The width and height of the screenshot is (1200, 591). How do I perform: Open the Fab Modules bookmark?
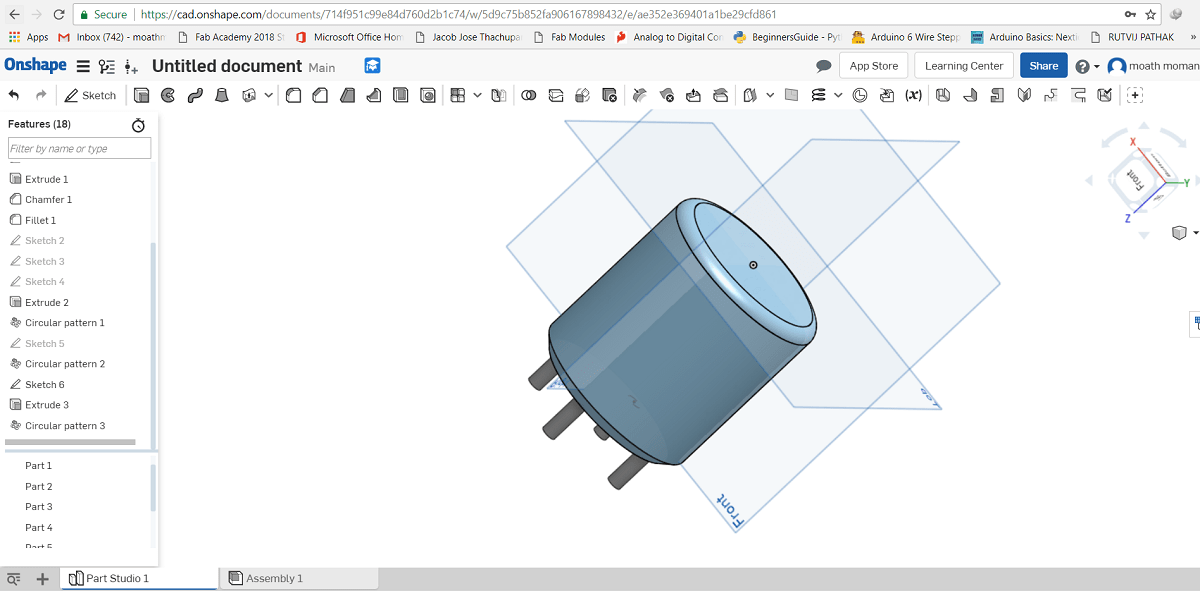[x=570, y=37]
